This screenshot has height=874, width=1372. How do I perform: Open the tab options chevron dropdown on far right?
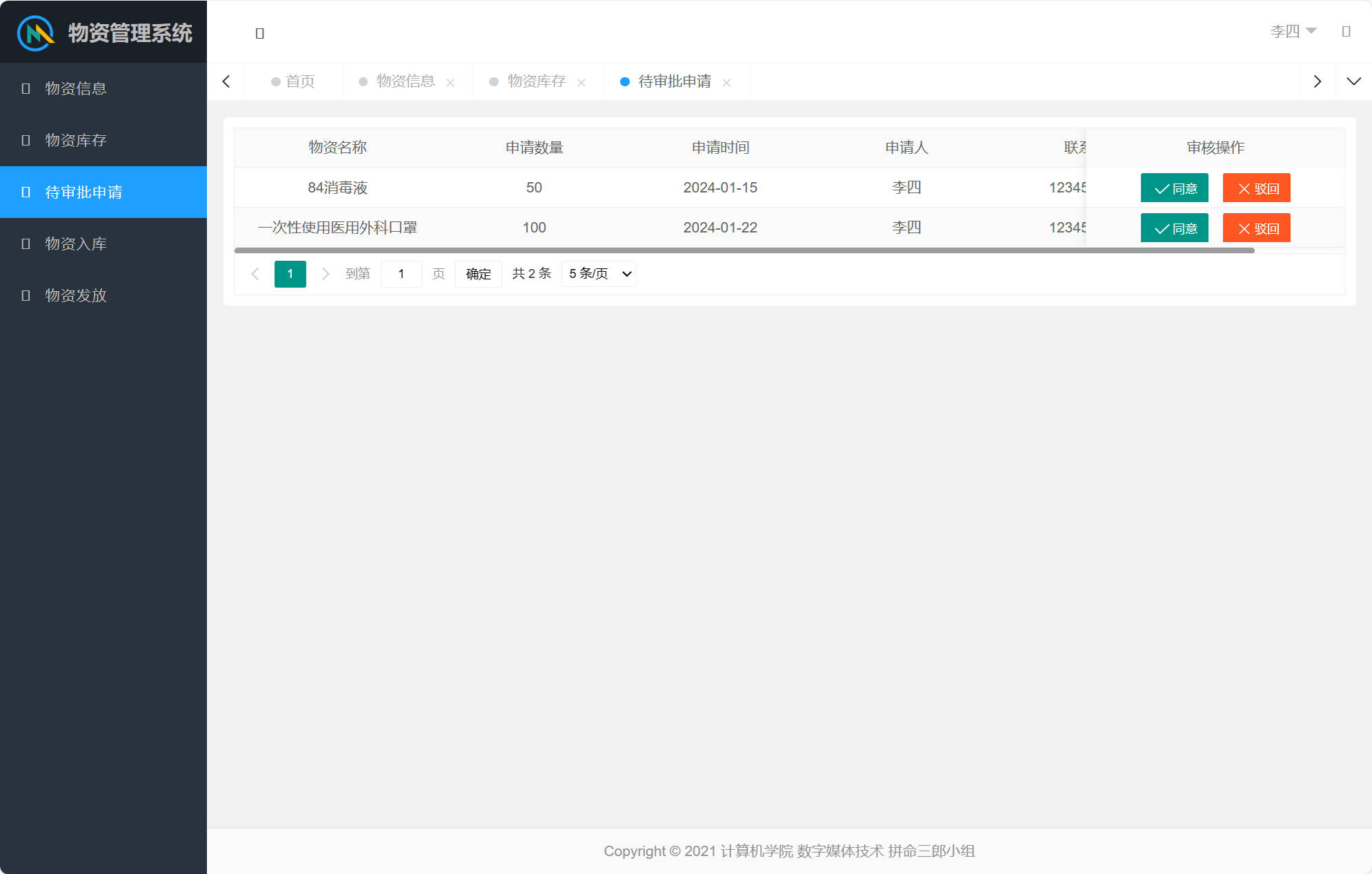[x=1354, y=81]
